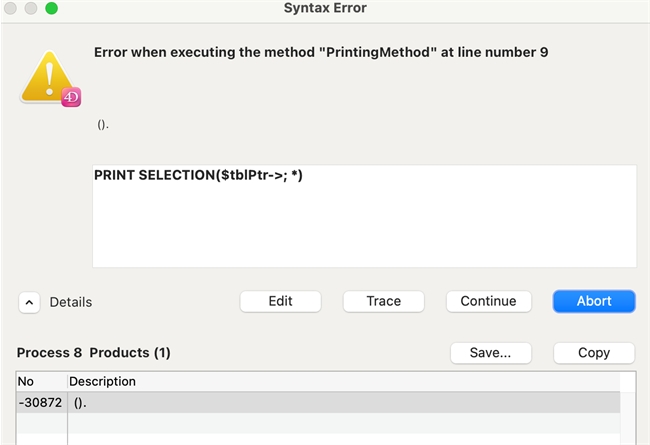Viewport: 650px width, 445px height.
Task: Click the No column header
Action: [27, 381]
